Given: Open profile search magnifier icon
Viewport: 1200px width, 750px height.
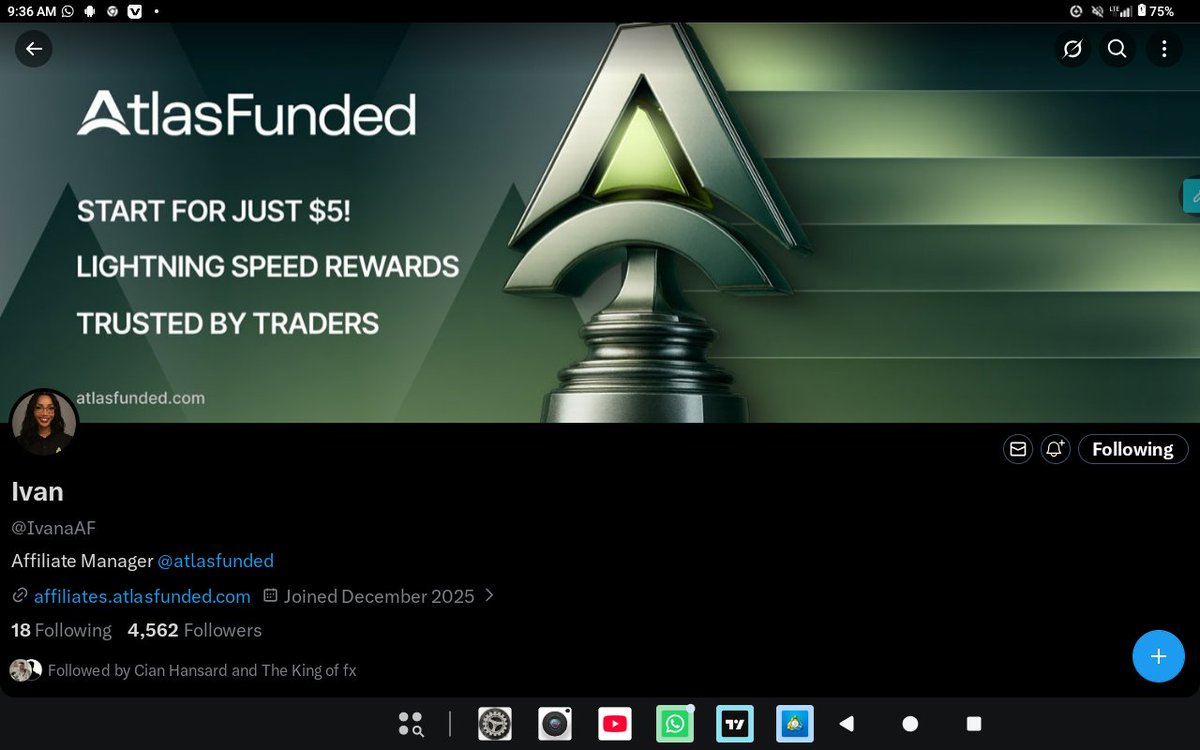Looking at the screenshot, I should click(x=1117, y=49).
